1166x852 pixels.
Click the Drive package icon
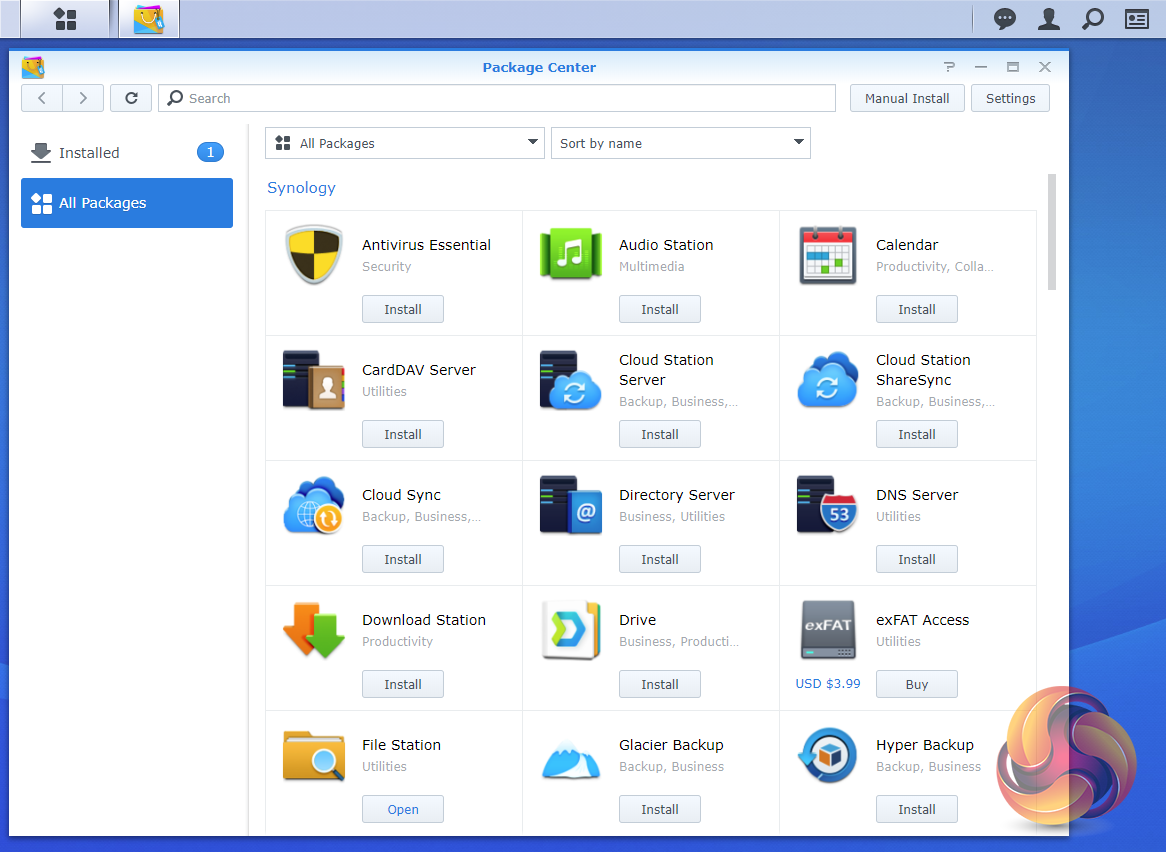pos(570,630)
